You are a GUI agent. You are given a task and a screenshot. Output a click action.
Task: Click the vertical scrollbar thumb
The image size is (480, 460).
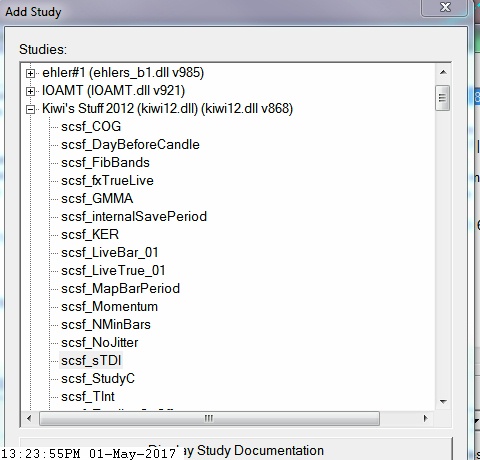(x=443, y=98)
